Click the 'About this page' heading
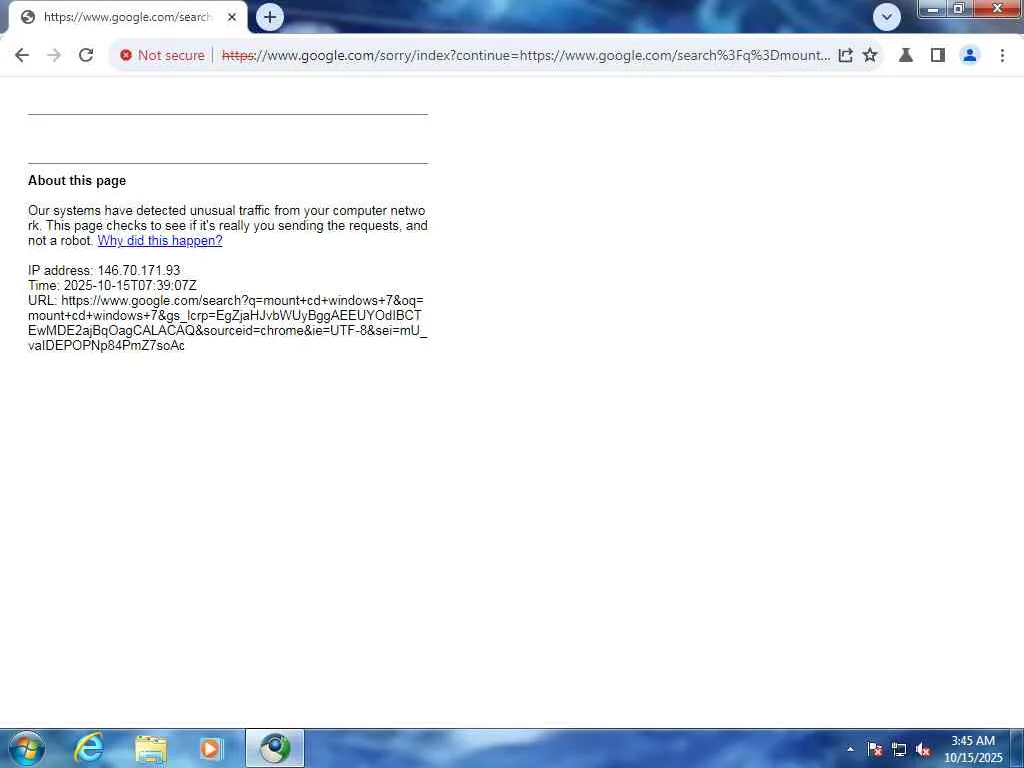Viewport: 1024px width, 768px height. (x=77, y=181)
